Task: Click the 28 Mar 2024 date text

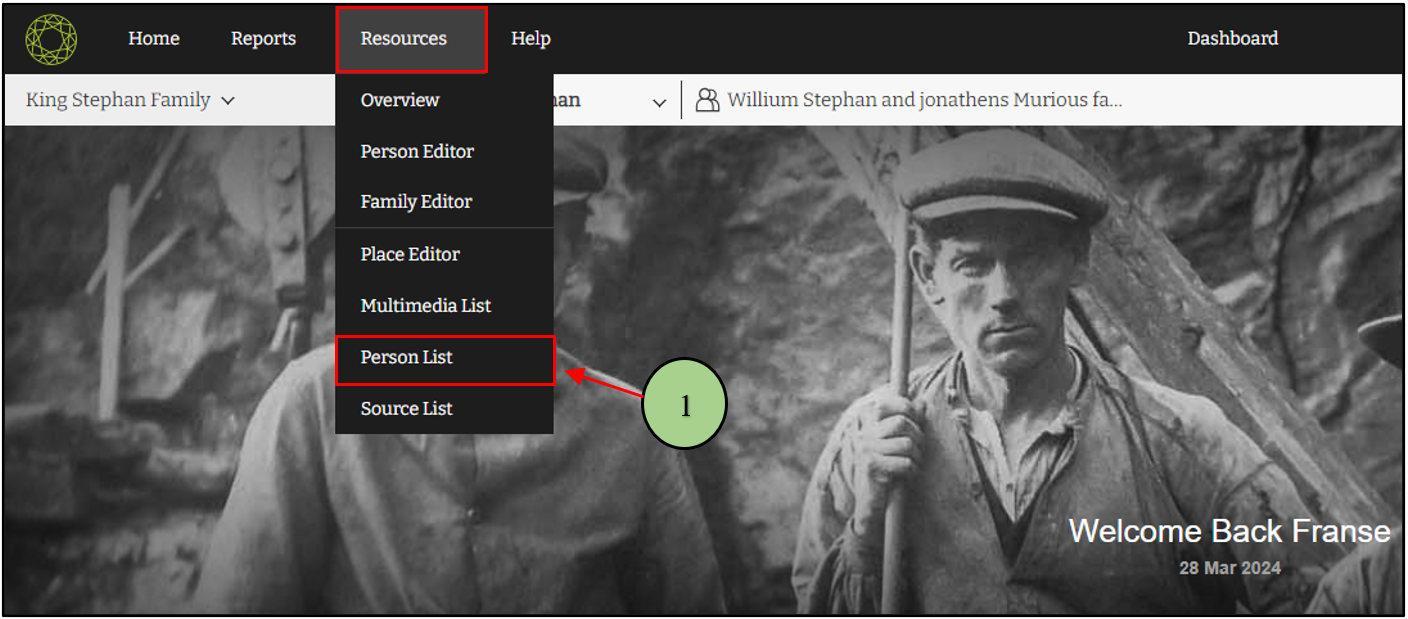Action: [x=1229, y=568]
